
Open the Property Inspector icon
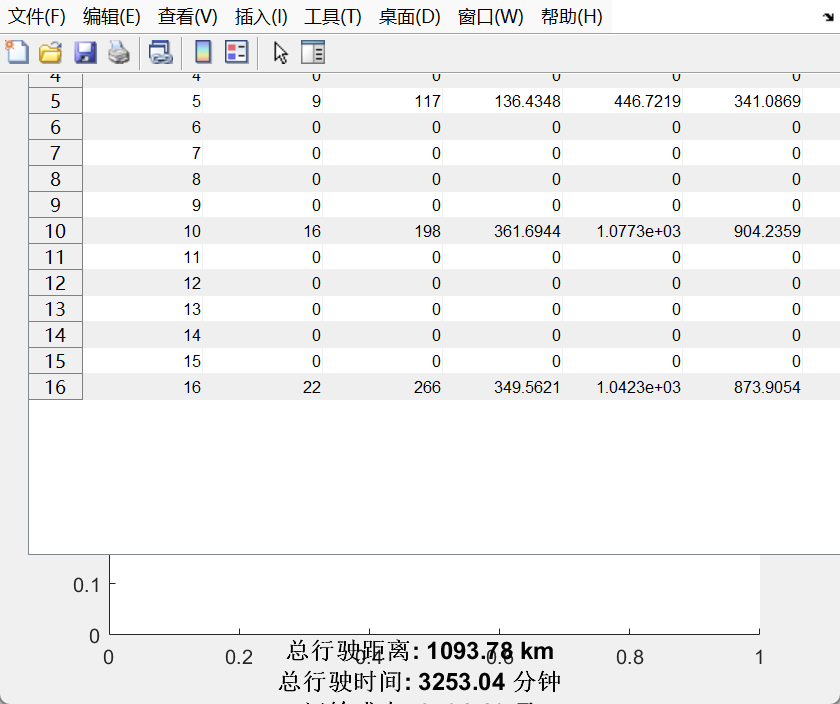(x=313, y=53)
